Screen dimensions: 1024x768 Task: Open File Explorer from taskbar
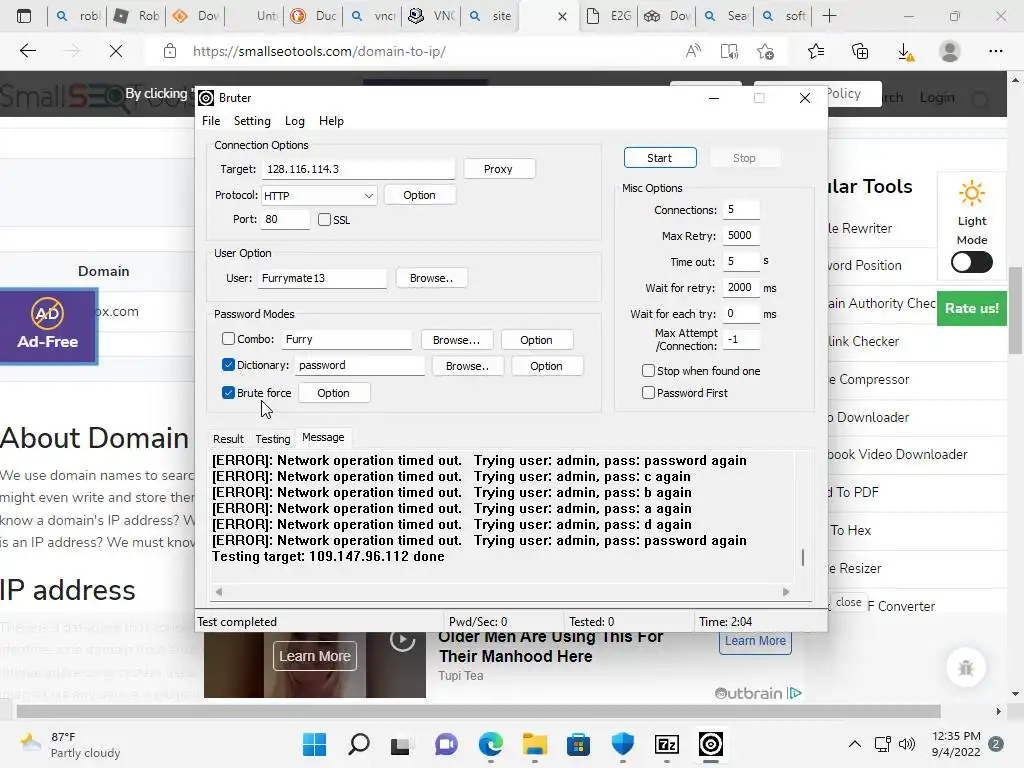point(534,744)
